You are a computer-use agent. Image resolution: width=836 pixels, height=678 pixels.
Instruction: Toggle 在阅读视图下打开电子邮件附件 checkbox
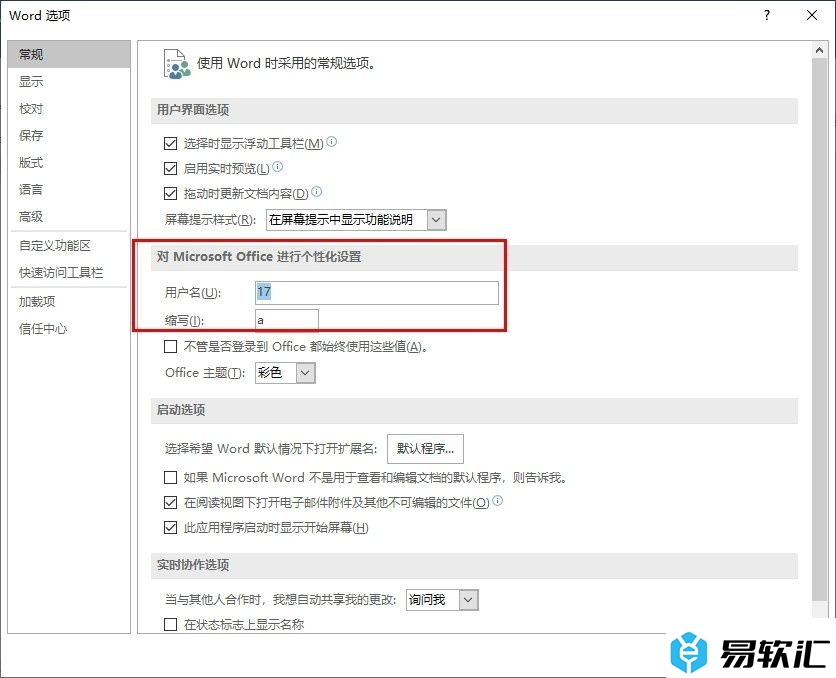(171, 502)
